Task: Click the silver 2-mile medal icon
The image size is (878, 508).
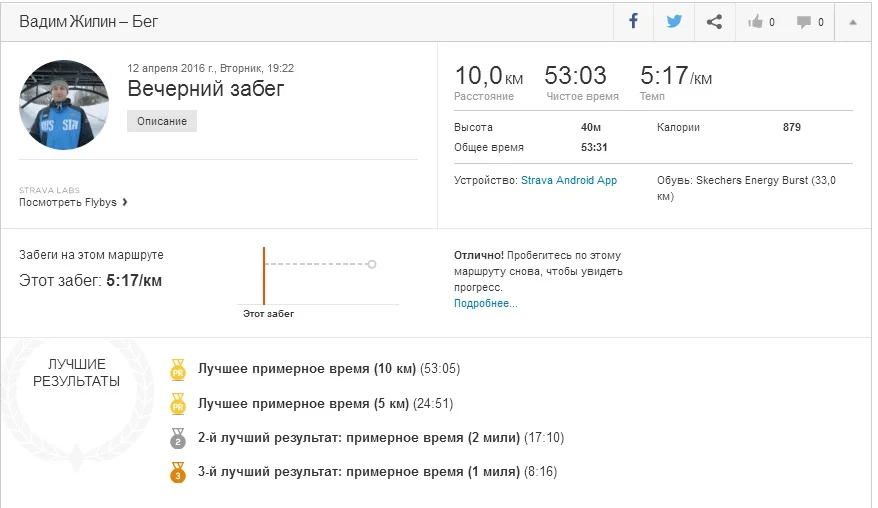Action: [x=178, y=438]
